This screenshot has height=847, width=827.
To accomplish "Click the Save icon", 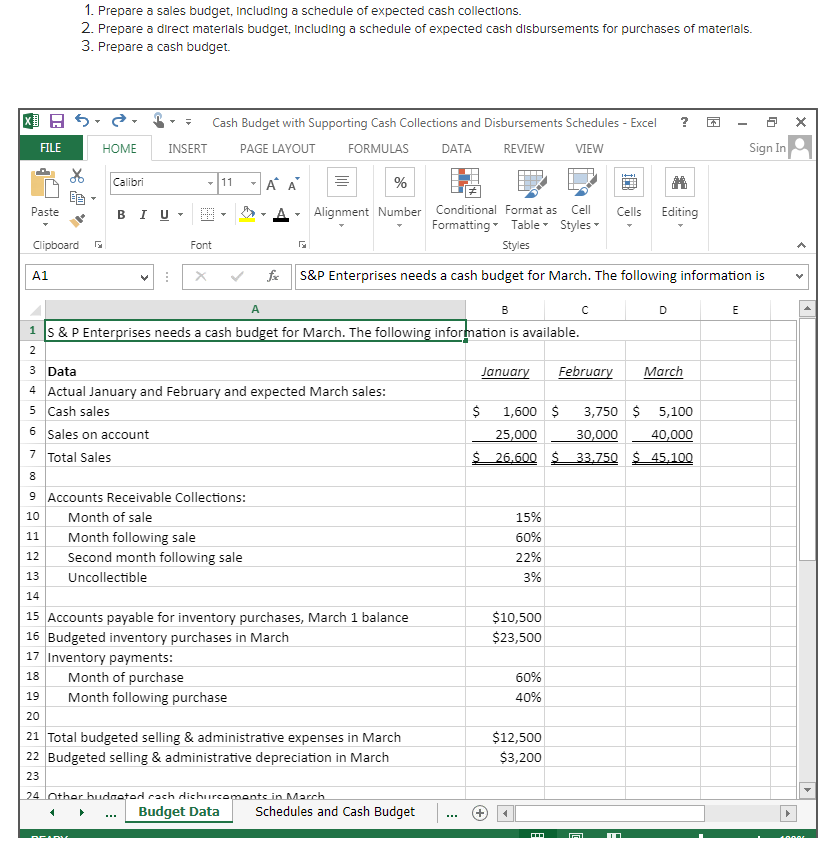I will pos(56,120).
